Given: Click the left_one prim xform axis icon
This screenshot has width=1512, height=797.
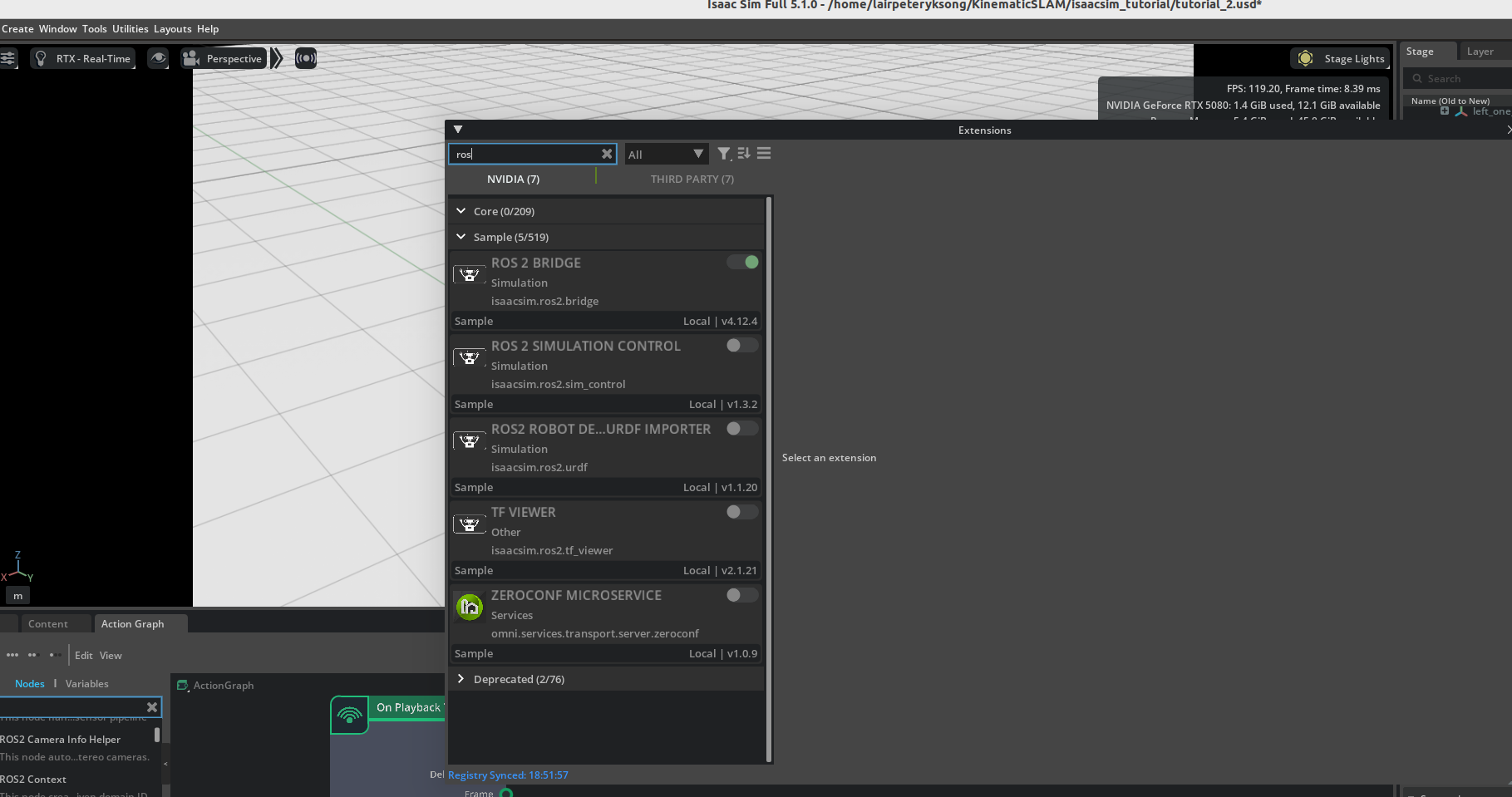Looking at the screenshot, I should coord(1460,111).
